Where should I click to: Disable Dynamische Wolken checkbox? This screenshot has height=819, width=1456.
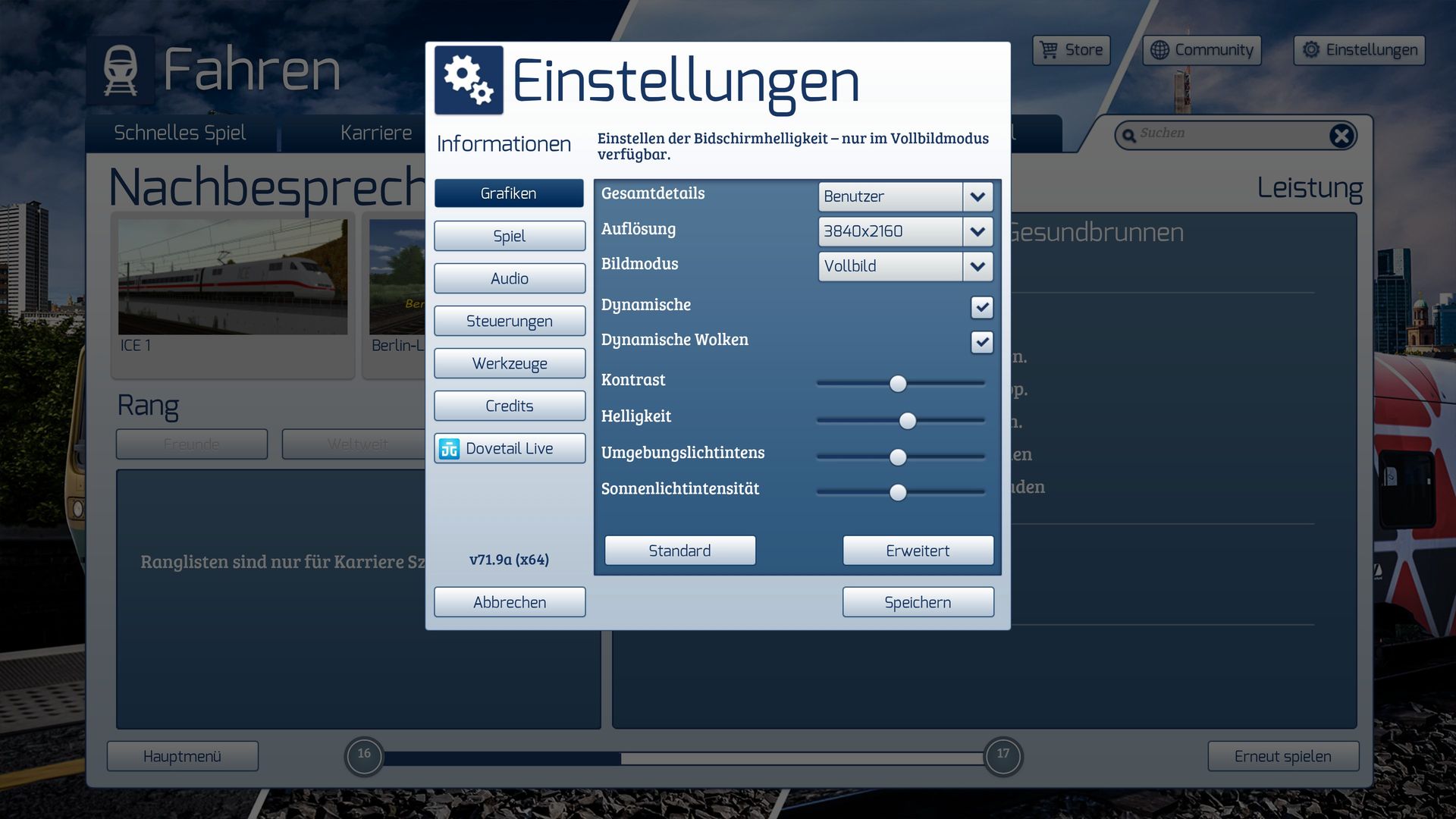pos(981,342)
